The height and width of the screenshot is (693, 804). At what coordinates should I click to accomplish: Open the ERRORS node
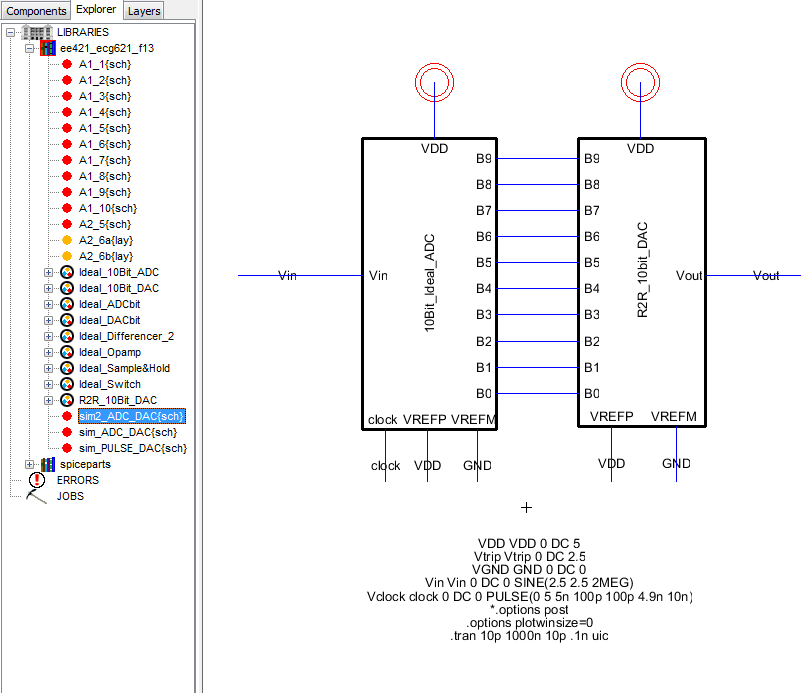[77, 480]
